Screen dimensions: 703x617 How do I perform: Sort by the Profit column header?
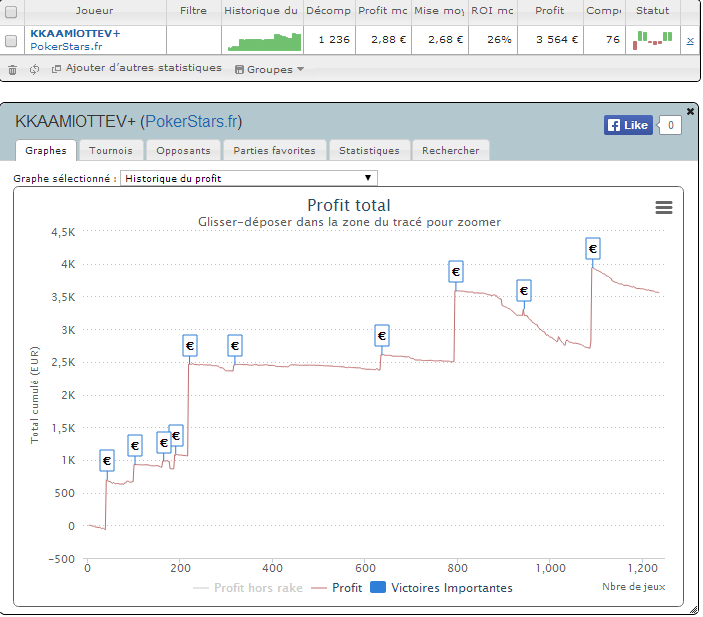click(x=550, y=11)
